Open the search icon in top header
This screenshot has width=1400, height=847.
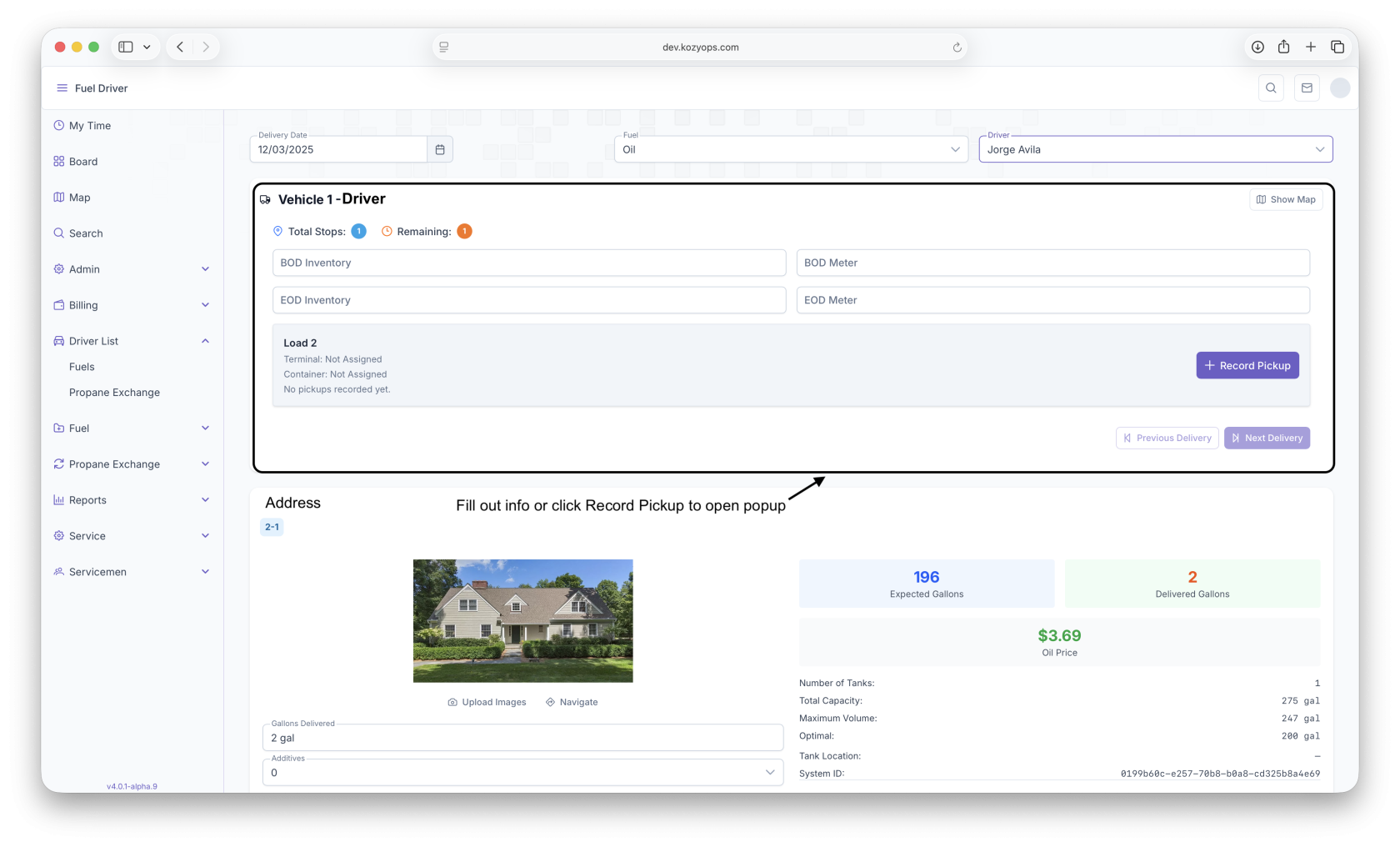1271,88
